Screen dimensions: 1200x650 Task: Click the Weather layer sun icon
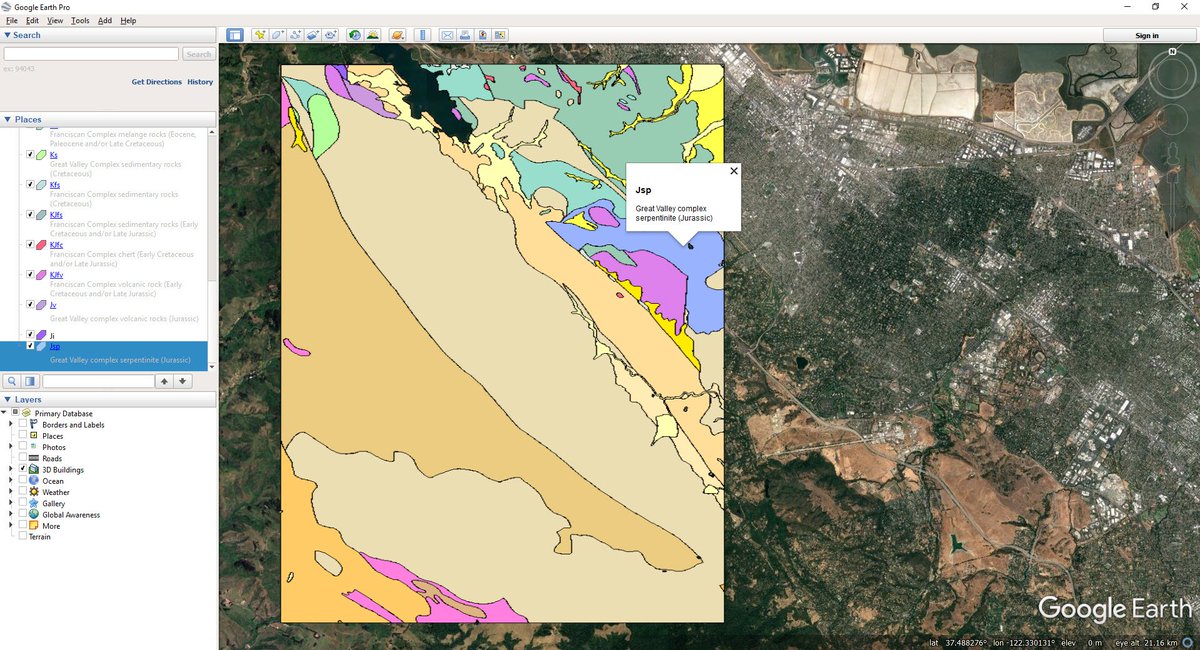(34, 492)
